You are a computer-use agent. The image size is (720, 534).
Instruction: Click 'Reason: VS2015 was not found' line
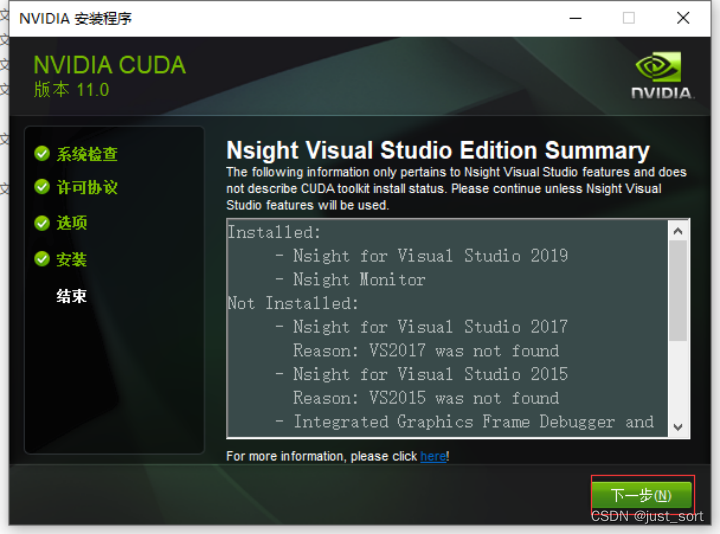[426, 398]
